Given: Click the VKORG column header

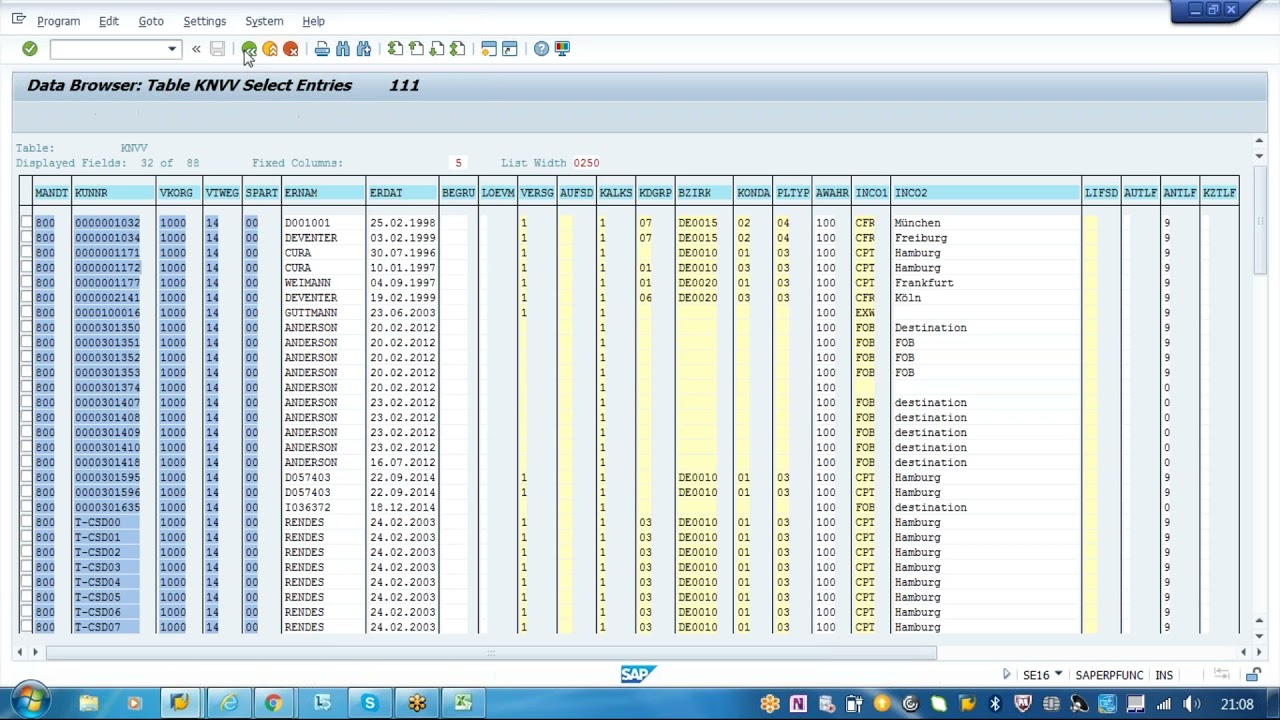Looking at the screenshot, I should point(179,193).
